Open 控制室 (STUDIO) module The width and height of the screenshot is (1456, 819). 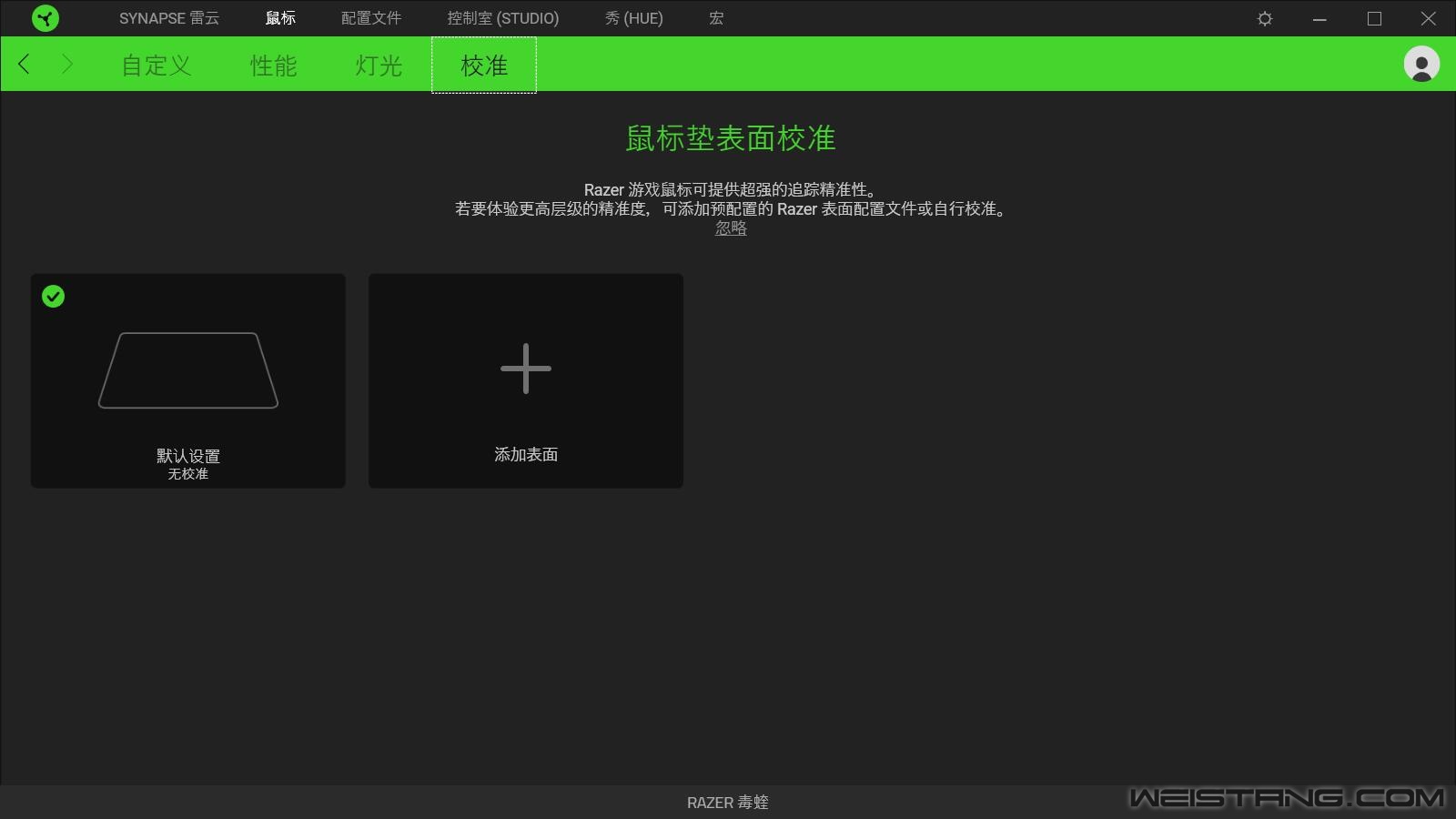tap(503, 18)
